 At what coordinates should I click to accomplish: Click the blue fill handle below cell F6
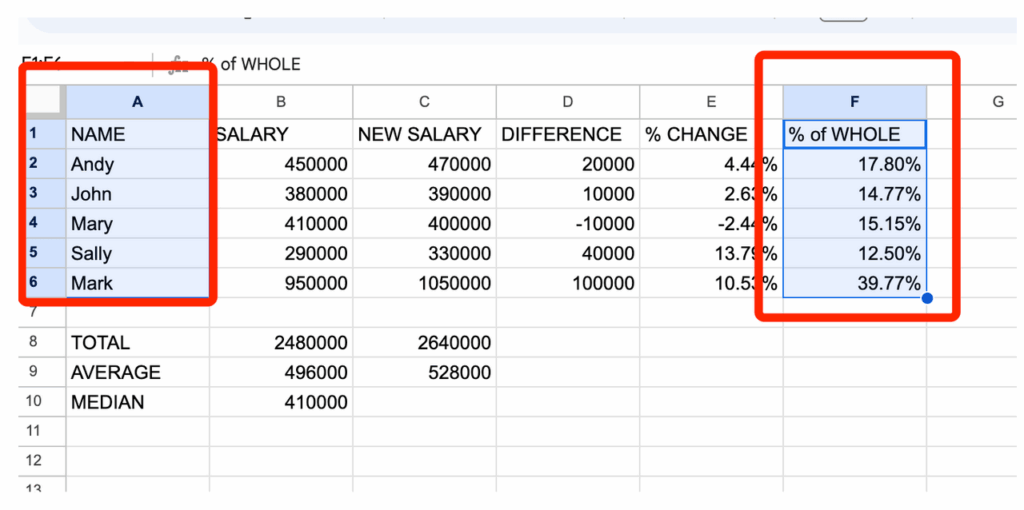click(x=927, y=298)
